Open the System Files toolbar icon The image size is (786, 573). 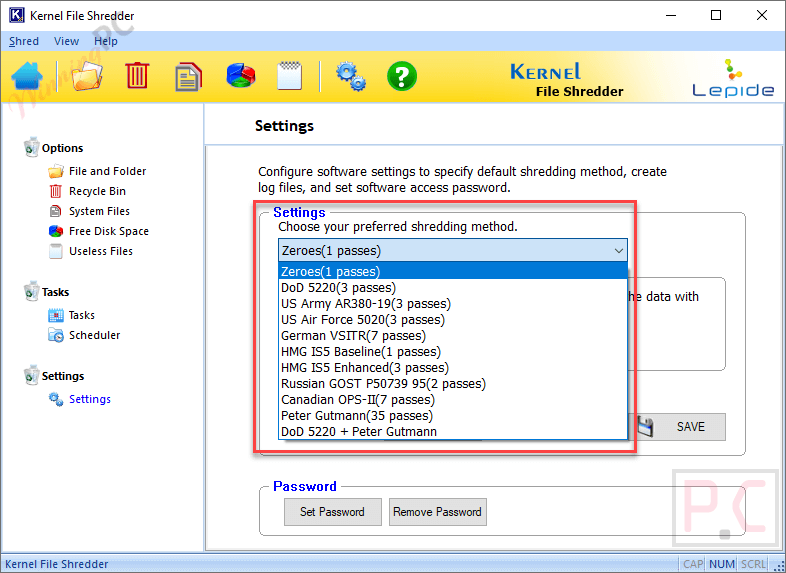click(188, 77)
